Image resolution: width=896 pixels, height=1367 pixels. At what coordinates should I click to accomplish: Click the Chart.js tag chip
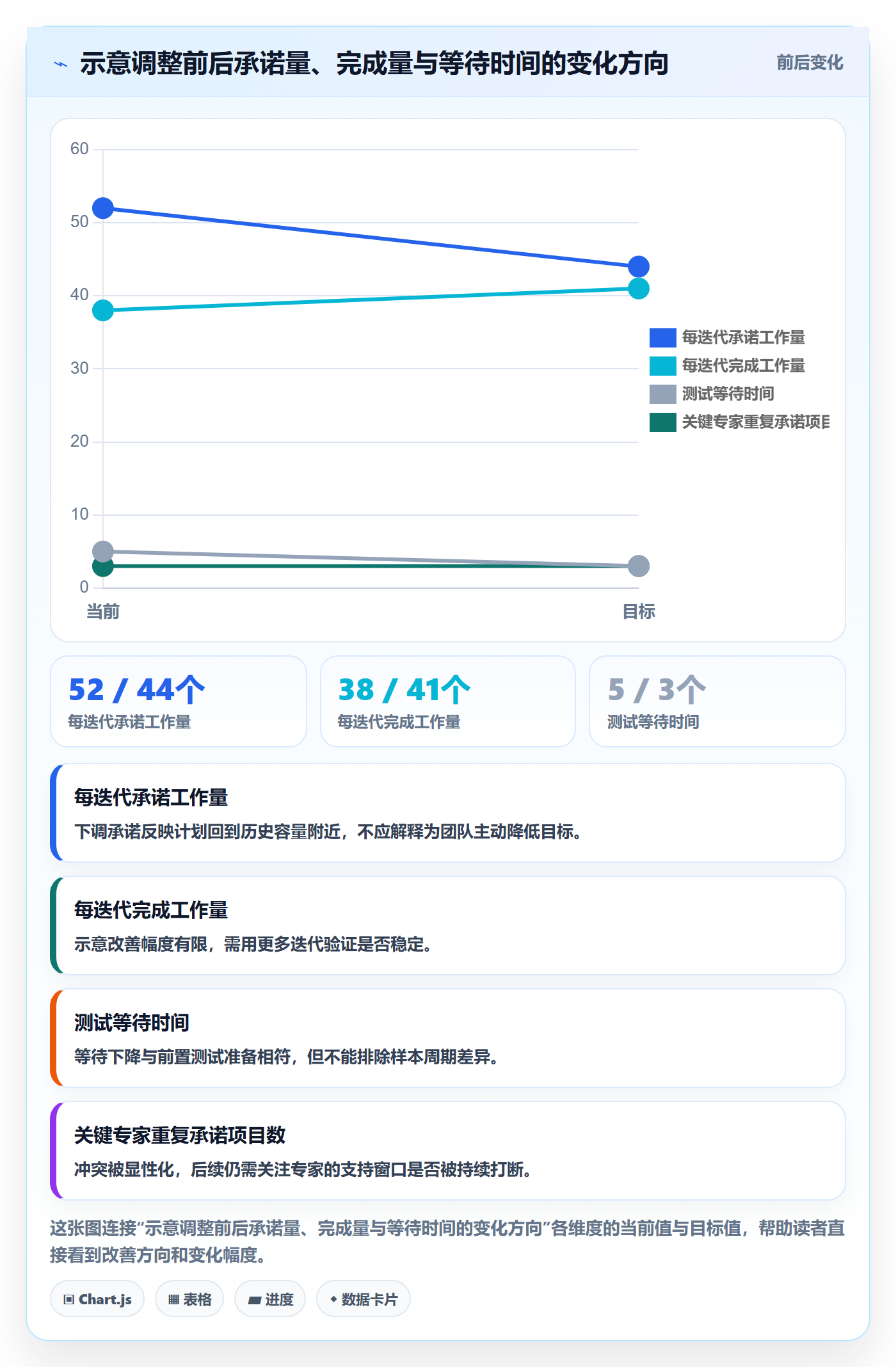tap(97, 1299)
